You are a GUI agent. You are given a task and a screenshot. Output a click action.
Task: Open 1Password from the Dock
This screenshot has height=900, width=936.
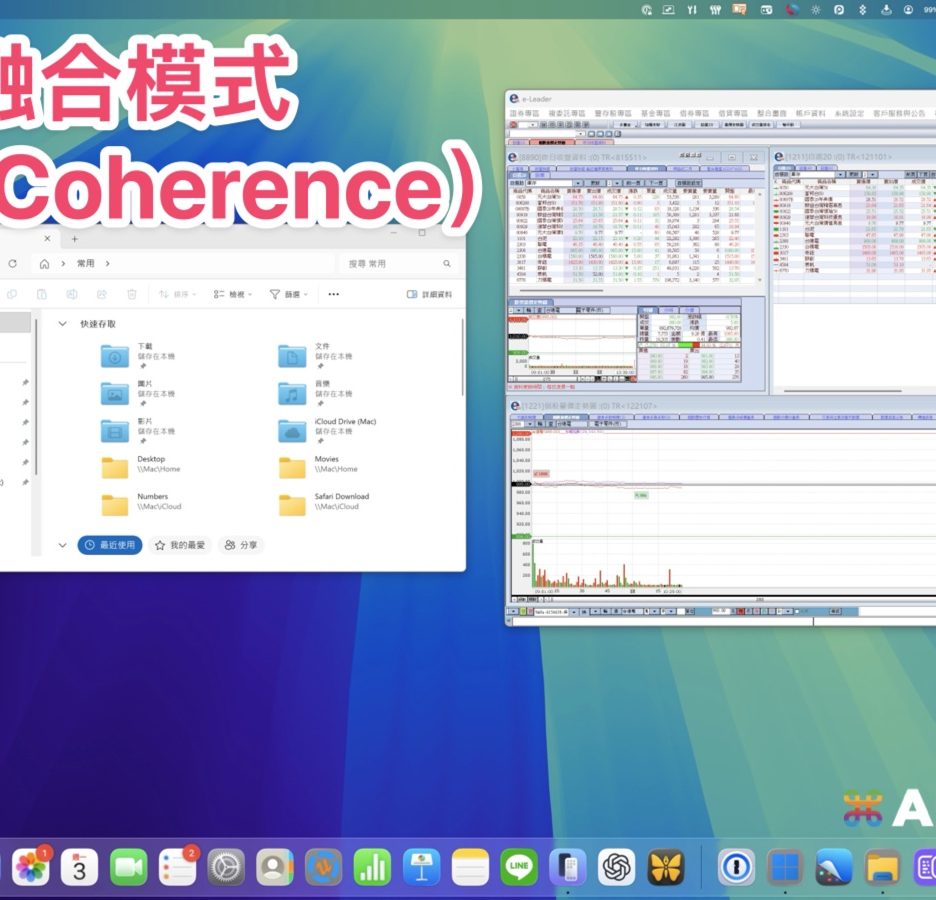[736, 866]
